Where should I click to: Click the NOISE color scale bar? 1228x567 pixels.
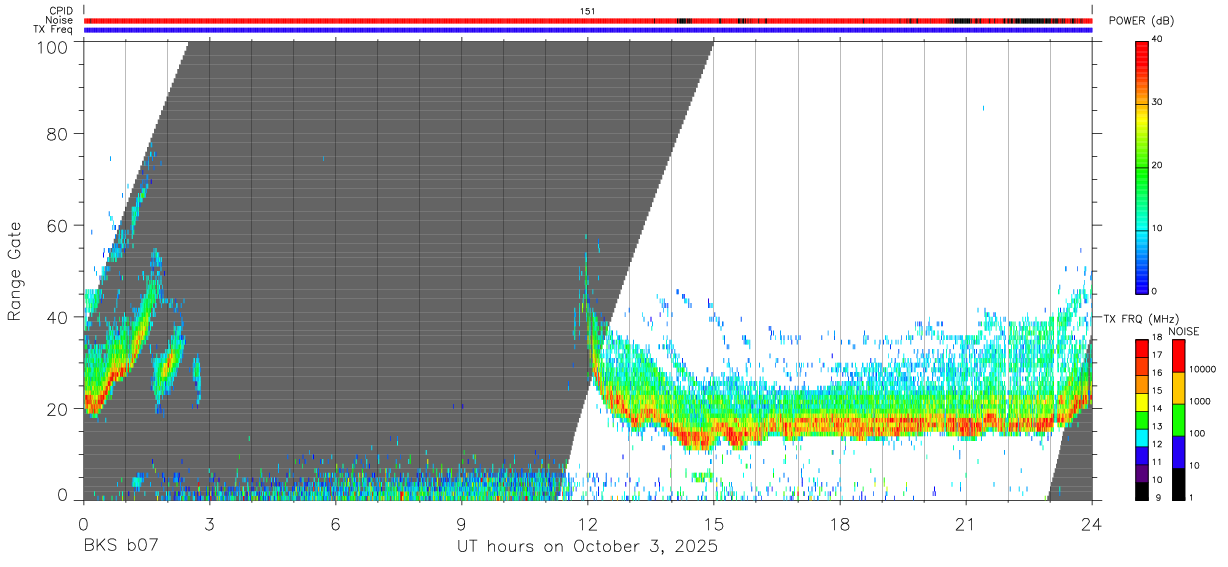(x=1178, y=420)
